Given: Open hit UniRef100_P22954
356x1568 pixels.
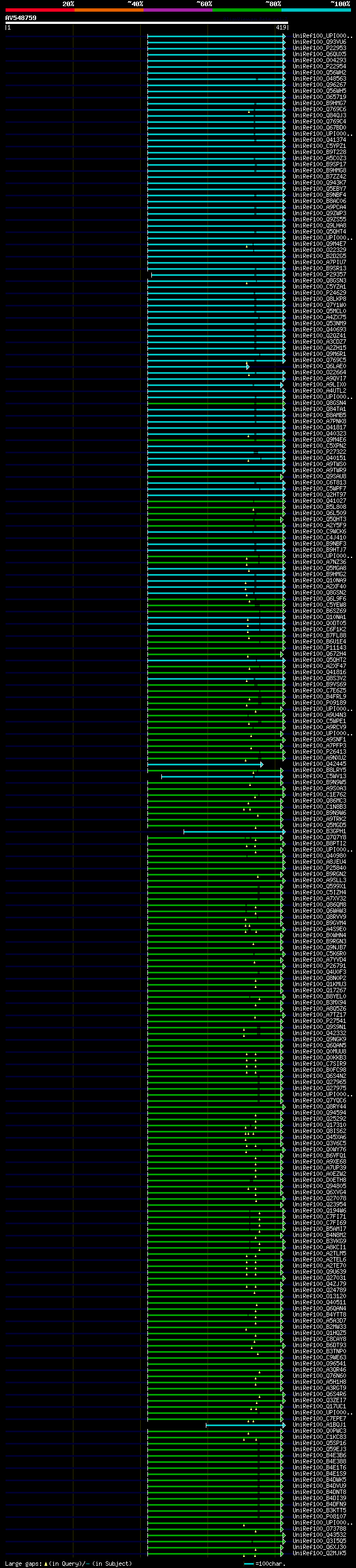Looking at the screenshot, I should 319,66.
